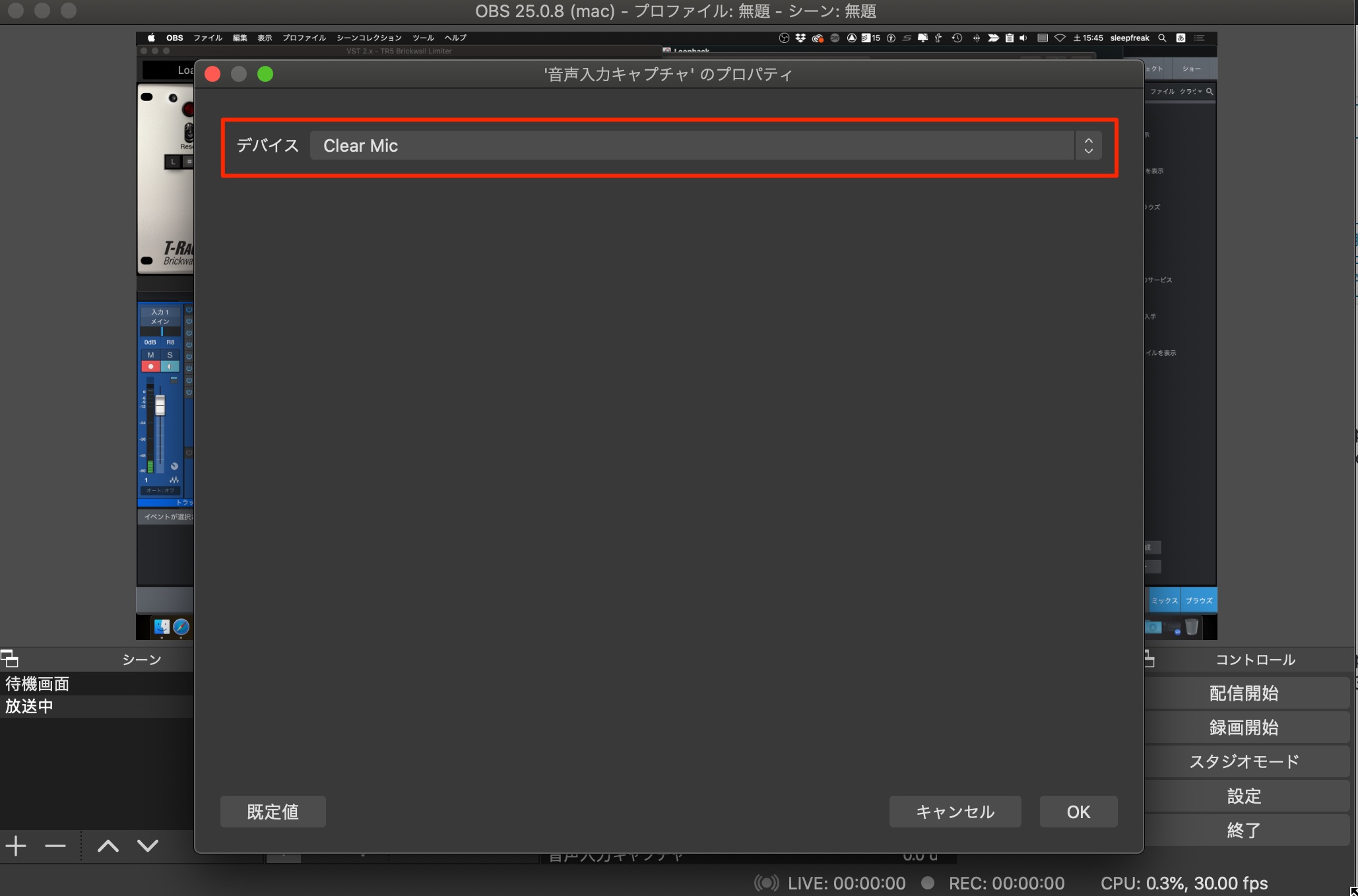Toggle the red record-arm button on the channel
This screenshot has width=1358, height=896.
click(x=150, y=366)
